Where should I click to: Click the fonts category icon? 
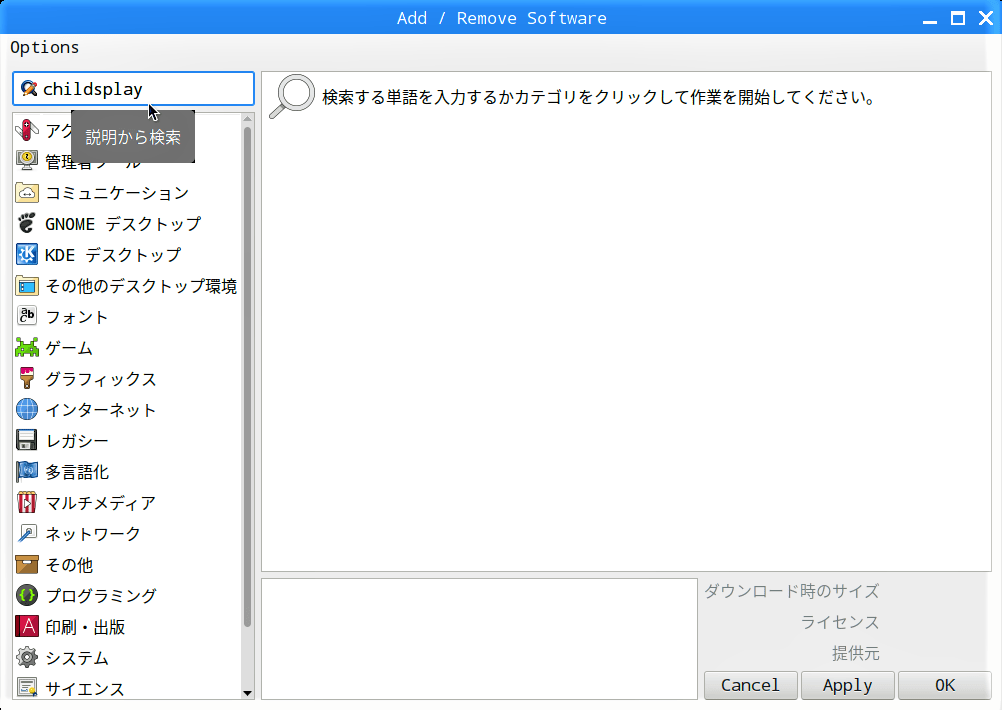27,316
